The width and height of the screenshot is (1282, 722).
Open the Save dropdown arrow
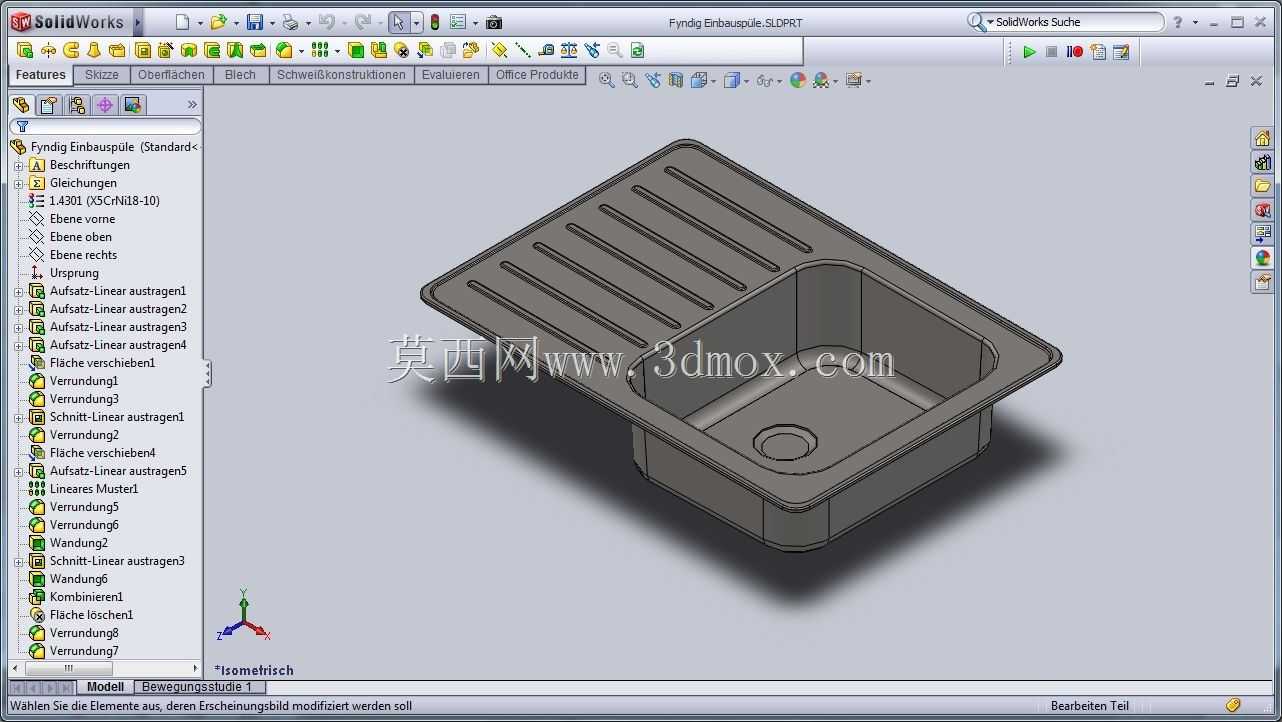coord(272,23)
